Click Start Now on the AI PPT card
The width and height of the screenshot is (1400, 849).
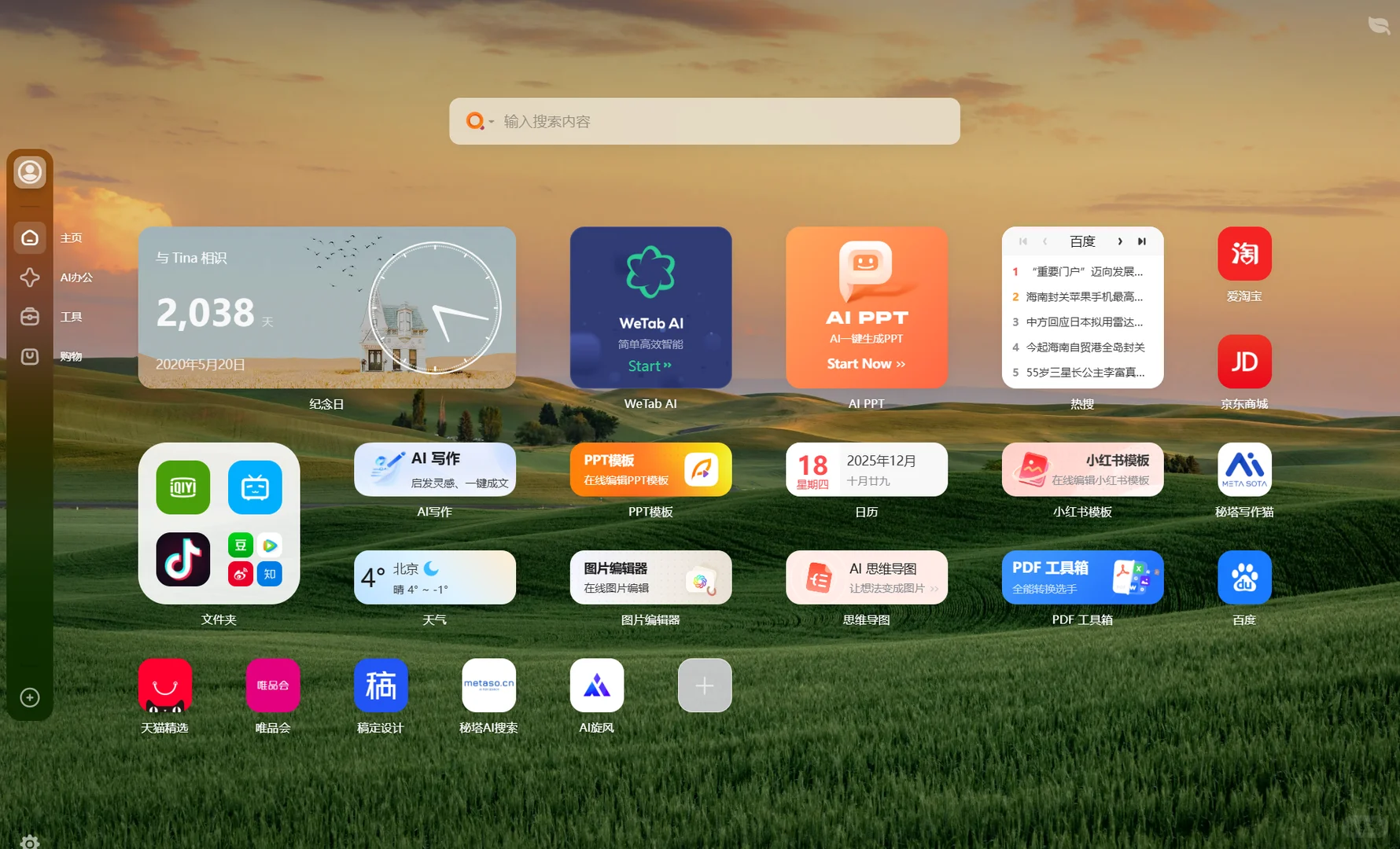(x=866, y=363)
